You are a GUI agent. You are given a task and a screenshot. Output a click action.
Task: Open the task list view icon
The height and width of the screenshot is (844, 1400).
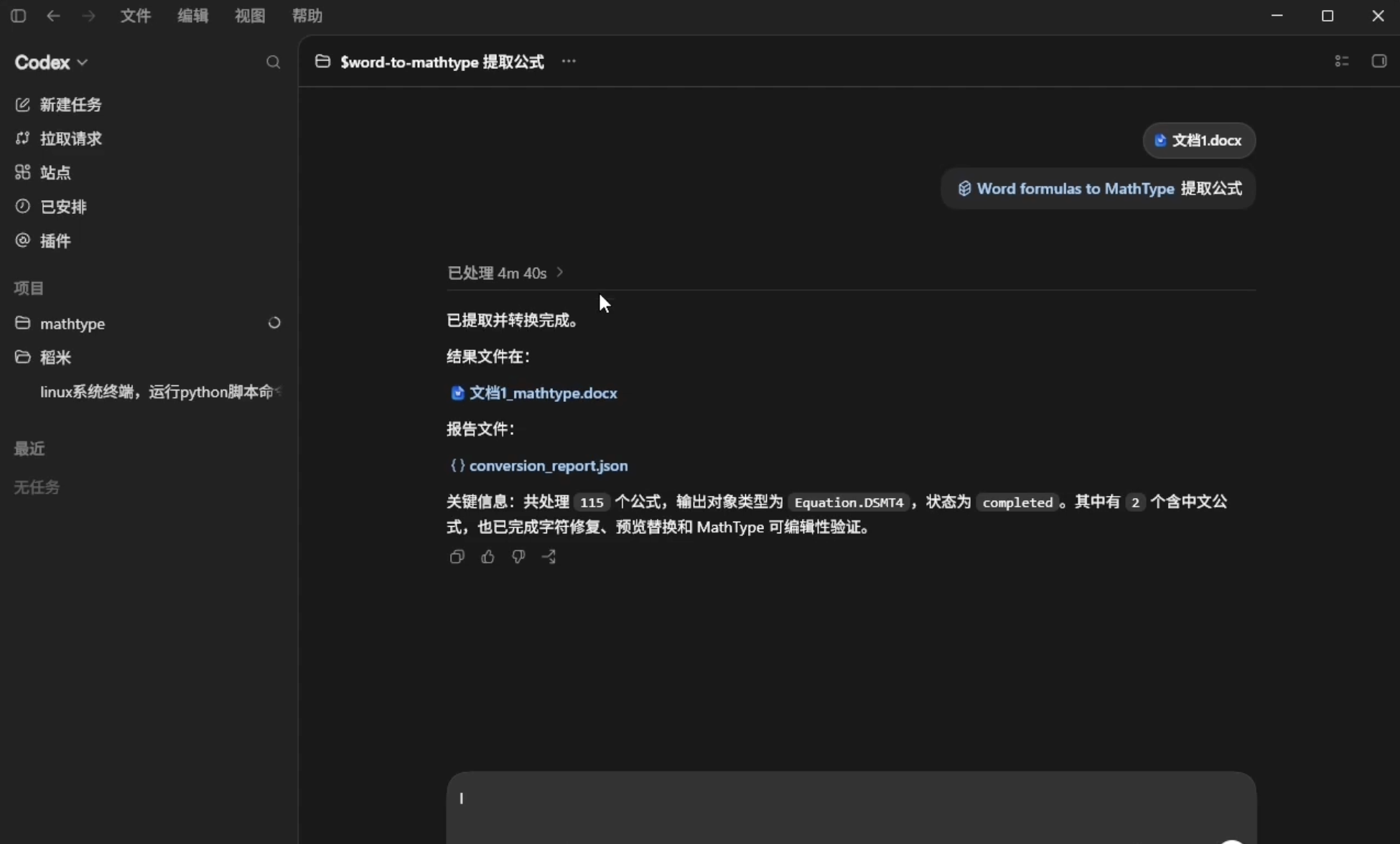(x=1342, y=62)
